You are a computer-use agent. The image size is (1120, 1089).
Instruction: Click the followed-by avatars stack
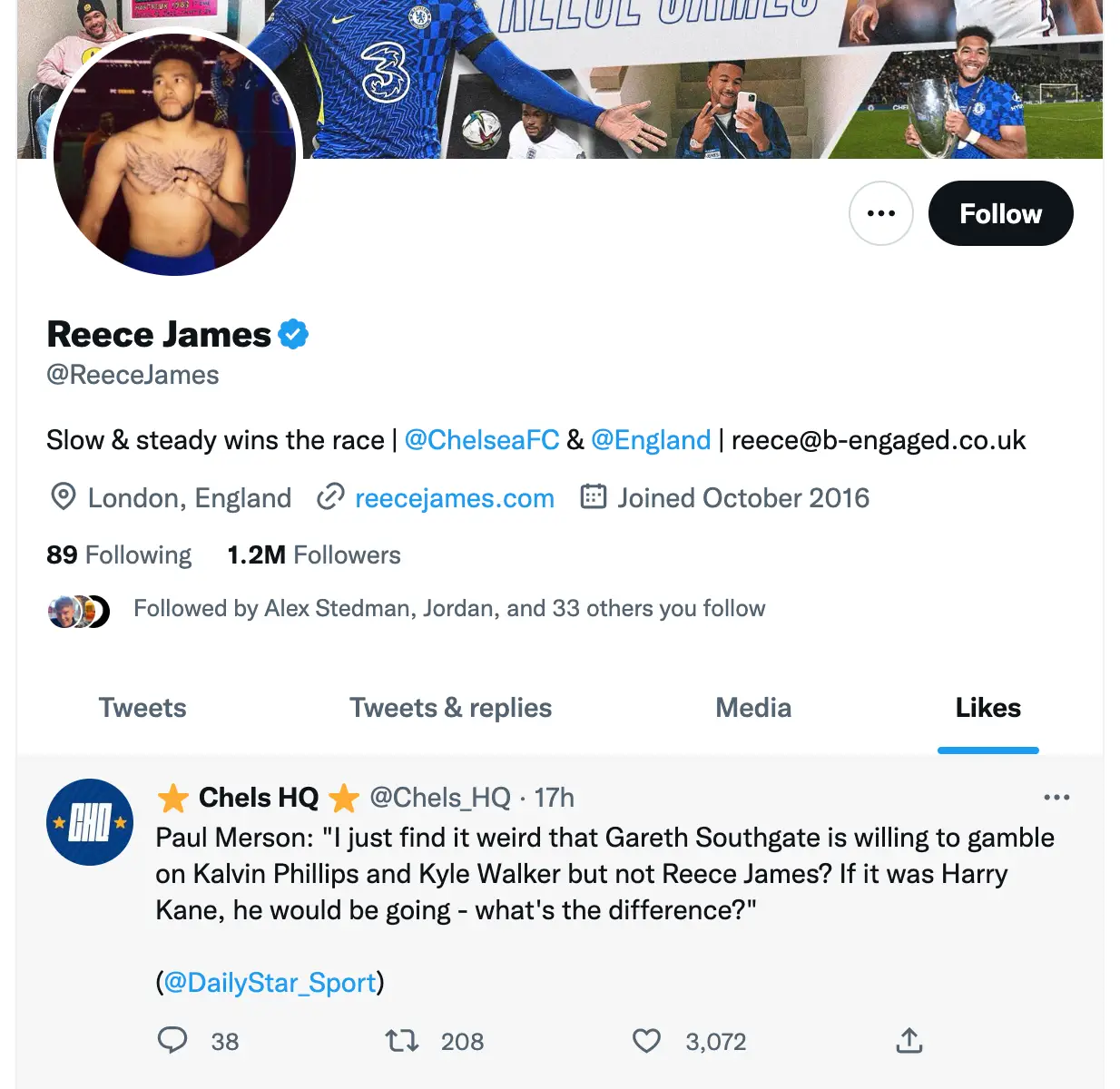coord(78,609)
